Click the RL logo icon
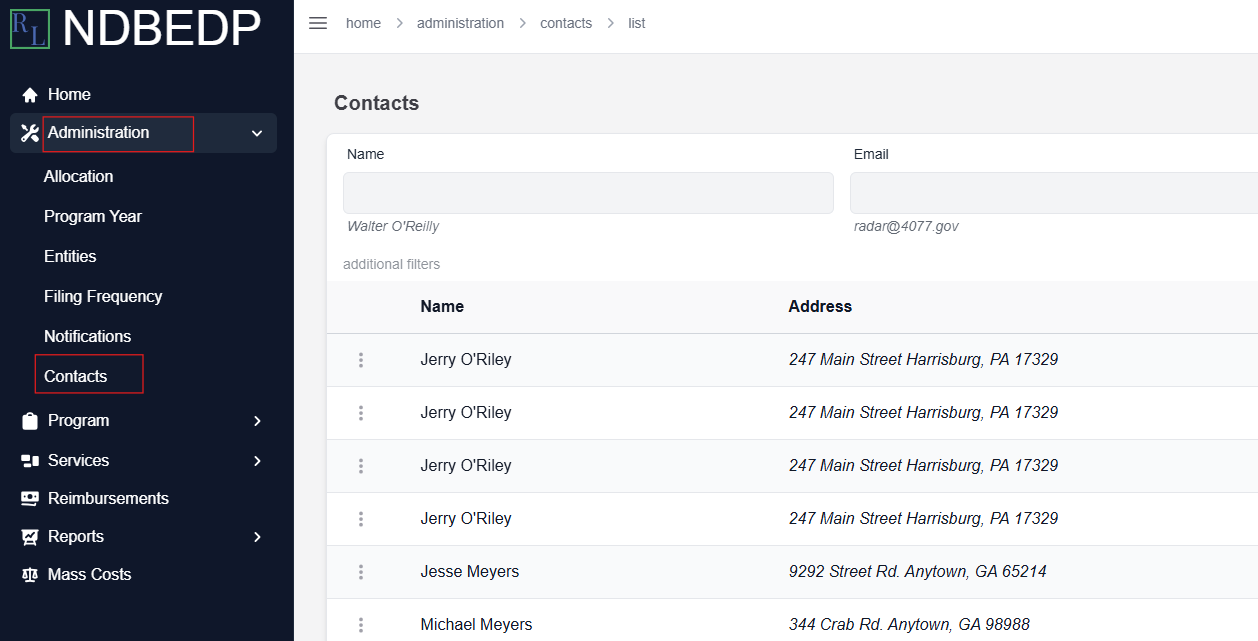This screenshot has width=1258, height=641. [x=30, y=29]
